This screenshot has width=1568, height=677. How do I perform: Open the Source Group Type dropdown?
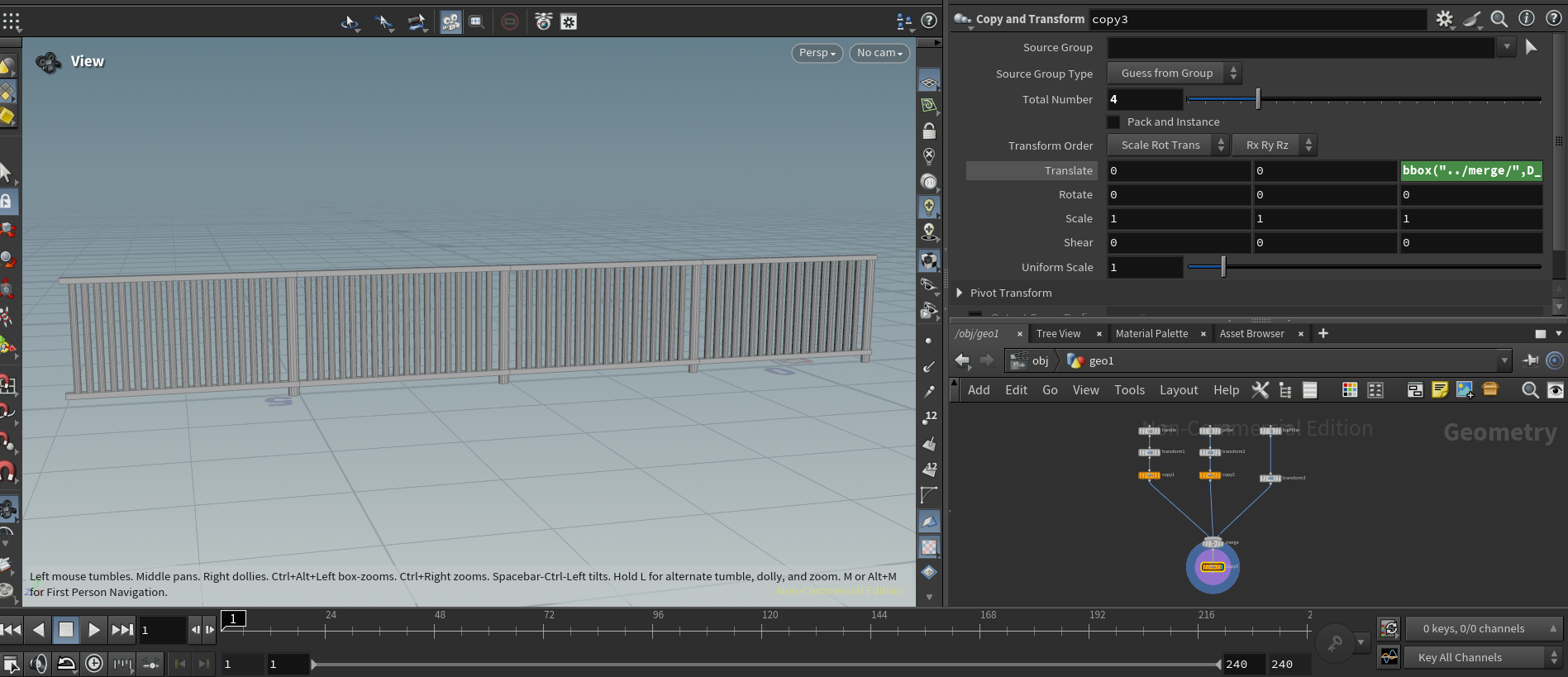tap(1174, 74)
